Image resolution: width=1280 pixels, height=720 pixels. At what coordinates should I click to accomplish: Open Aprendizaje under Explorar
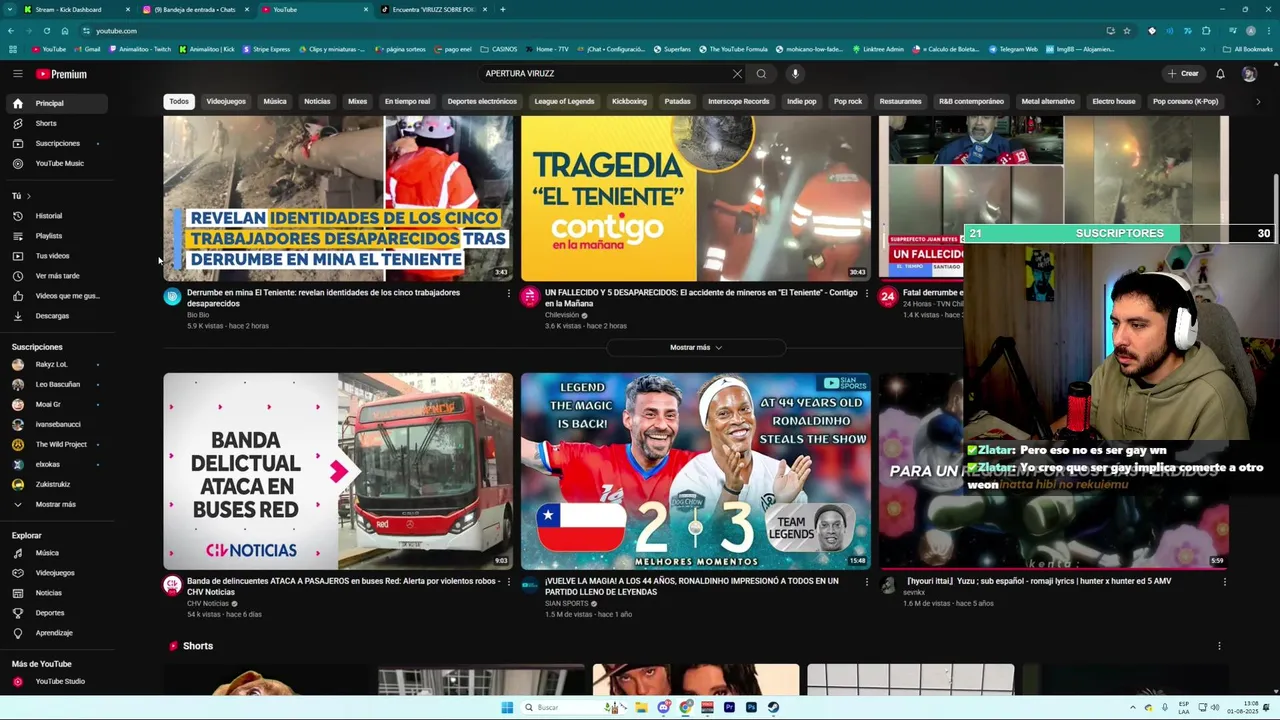pyautogui.click(x=56, y=633)
